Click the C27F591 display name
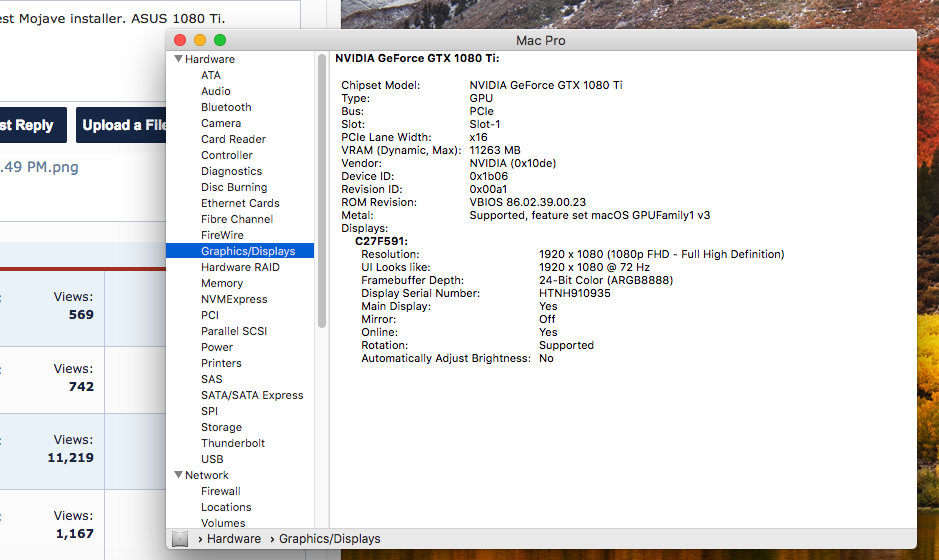This screenshot has width=939, height=560. click(381, 241)
